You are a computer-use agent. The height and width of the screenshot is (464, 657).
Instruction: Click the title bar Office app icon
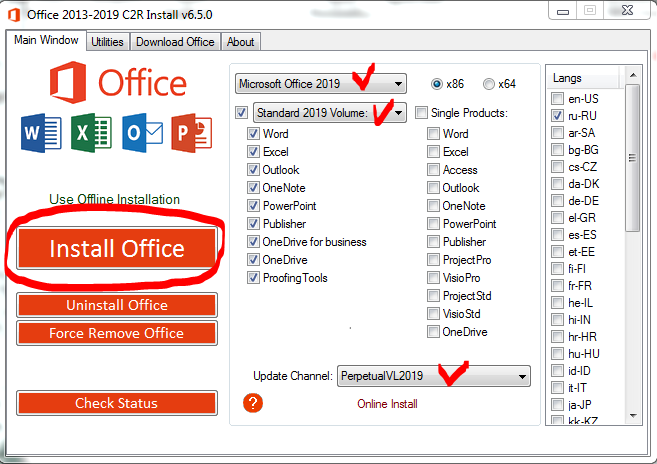pyautogui.click(x=13, y=15)
